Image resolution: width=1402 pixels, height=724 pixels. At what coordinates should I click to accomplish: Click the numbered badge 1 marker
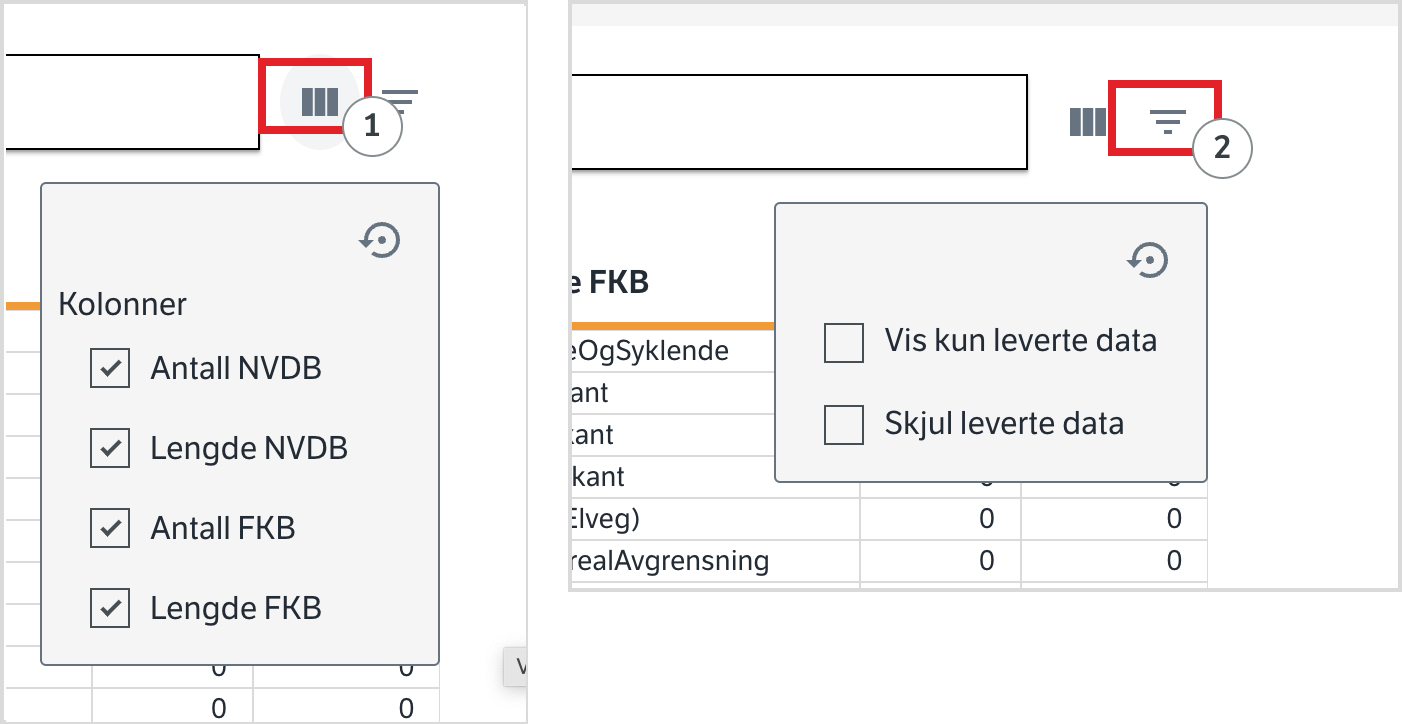(x=372, y=127)
